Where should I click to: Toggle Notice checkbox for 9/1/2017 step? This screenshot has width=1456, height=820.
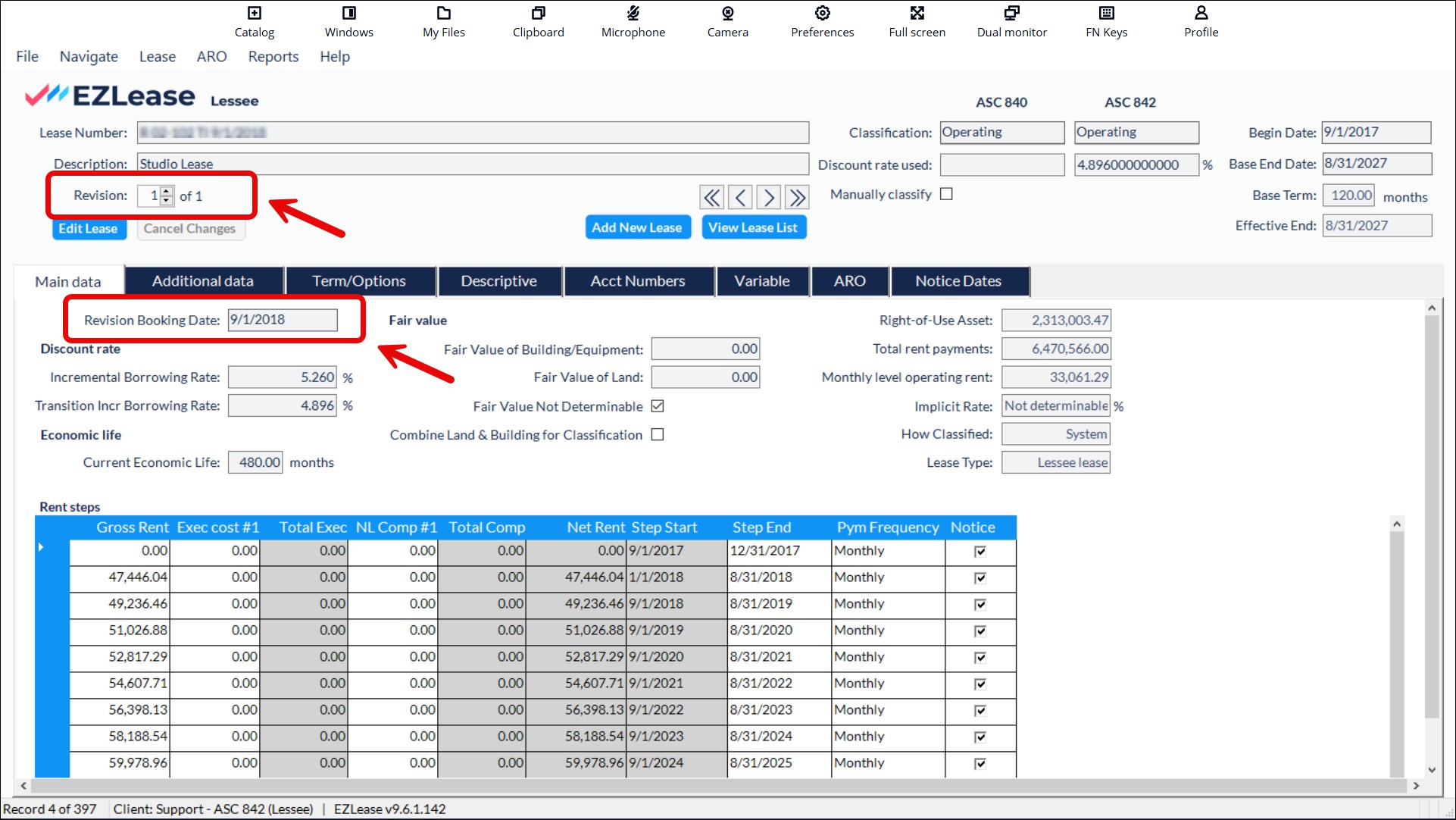click(980, 551)
